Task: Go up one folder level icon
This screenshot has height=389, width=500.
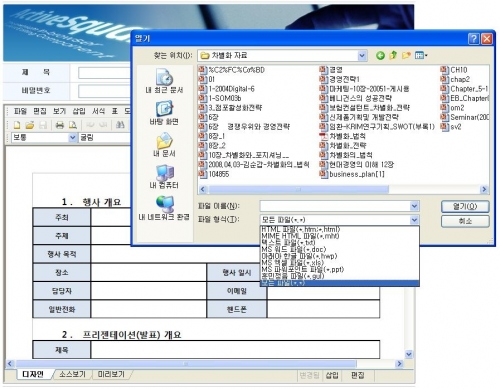Action: click(393, 55)
